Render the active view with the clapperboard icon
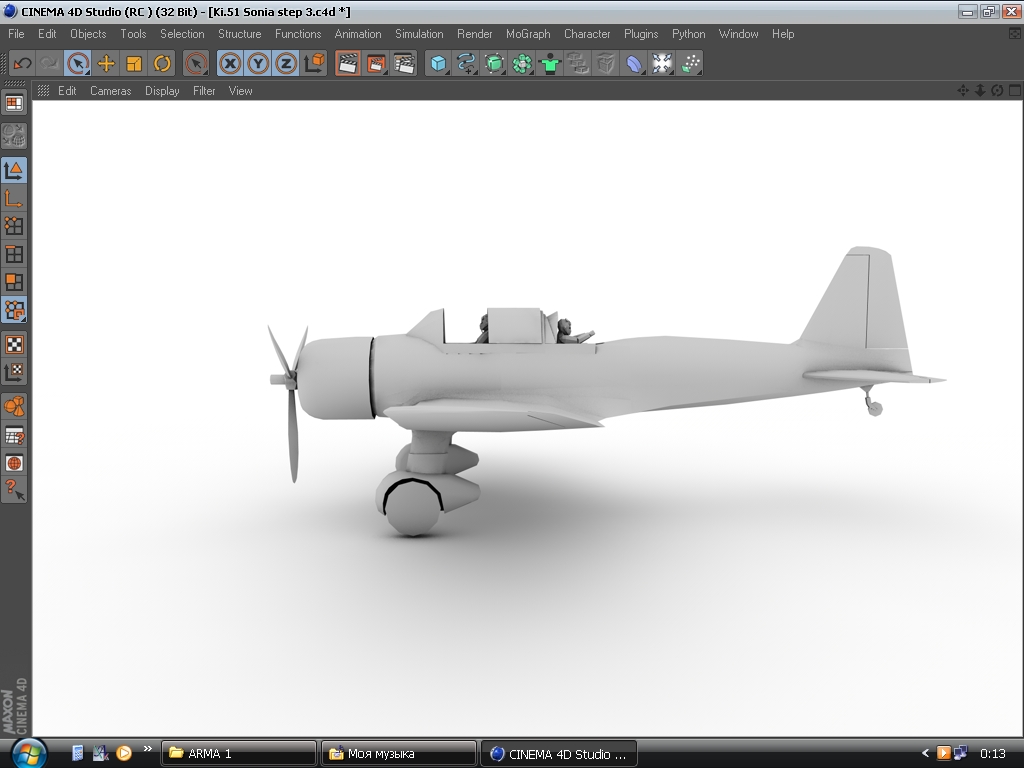This screenshot has width=1024, height=768. (x=348, y=63)
